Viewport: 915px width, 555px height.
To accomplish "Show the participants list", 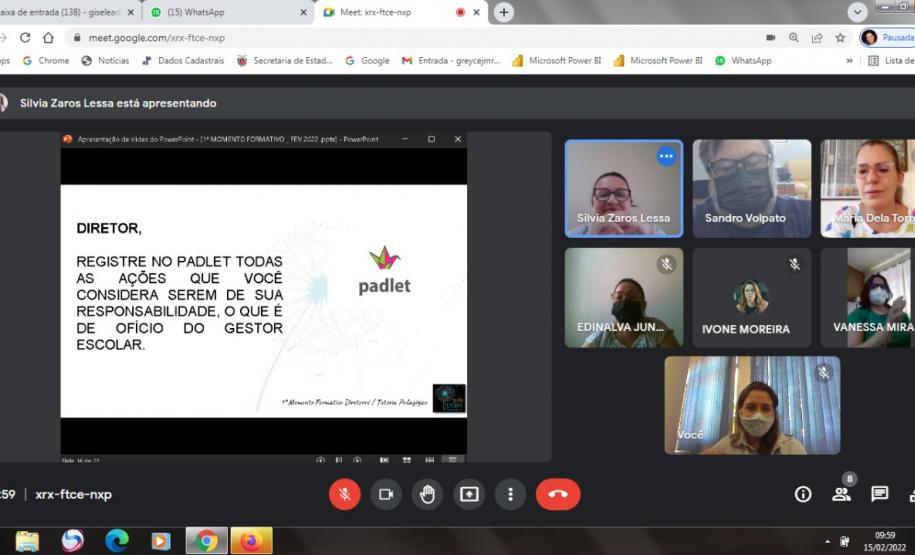I will [841, 494].
